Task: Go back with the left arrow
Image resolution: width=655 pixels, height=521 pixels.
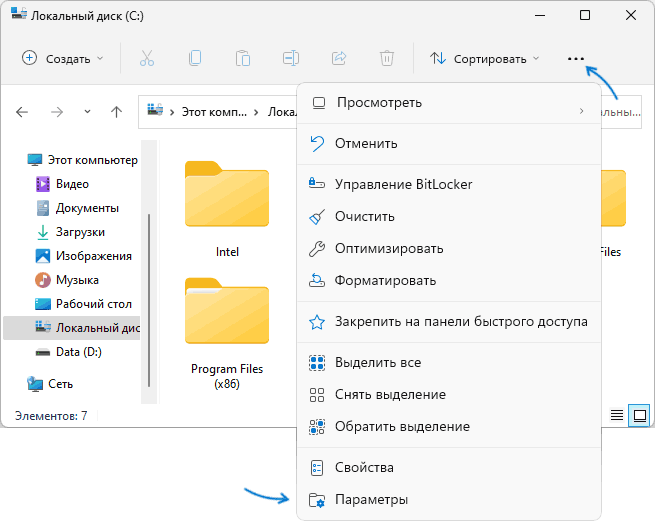Action: click(x=22, y=112)
